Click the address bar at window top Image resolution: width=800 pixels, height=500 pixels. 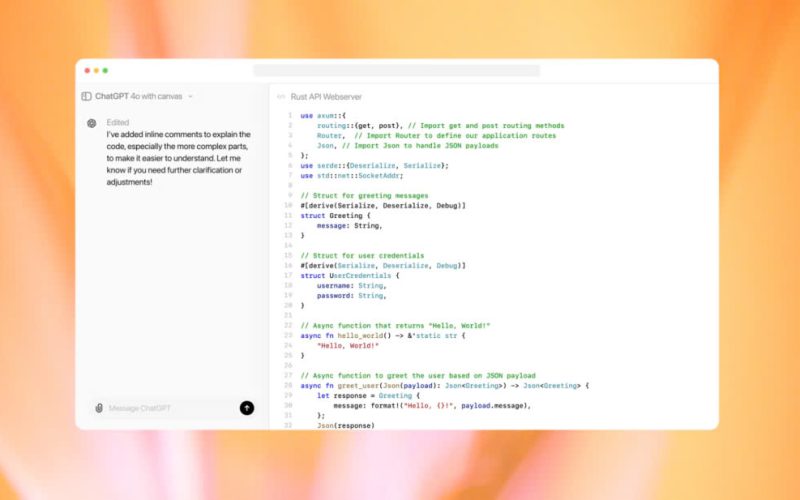pos(396,71)
